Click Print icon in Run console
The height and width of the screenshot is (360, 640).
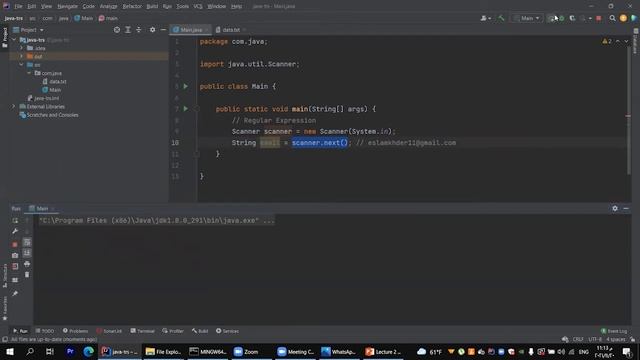(x=27, y=264)
